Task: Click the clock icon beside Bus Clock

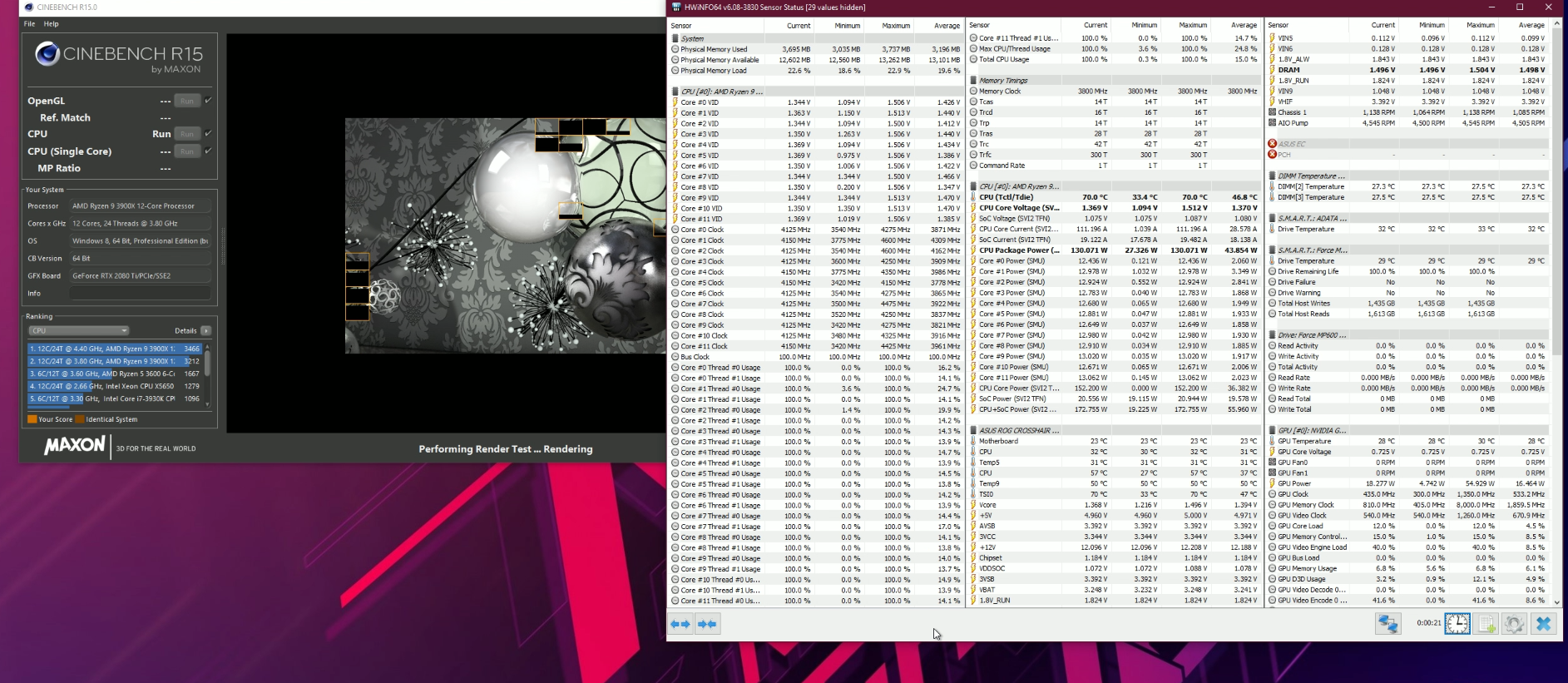Action: pyautogui.click(x=675, y=357)
